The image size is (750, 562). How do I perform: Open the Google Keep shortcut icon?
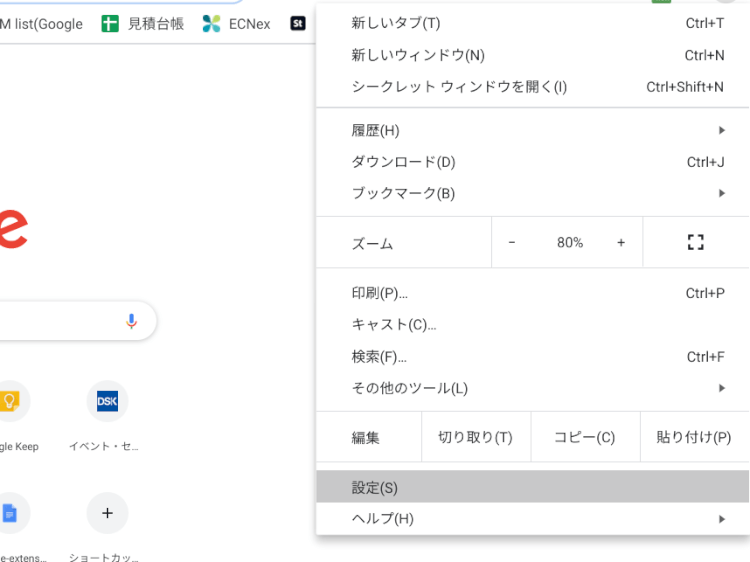click(9, 401)
